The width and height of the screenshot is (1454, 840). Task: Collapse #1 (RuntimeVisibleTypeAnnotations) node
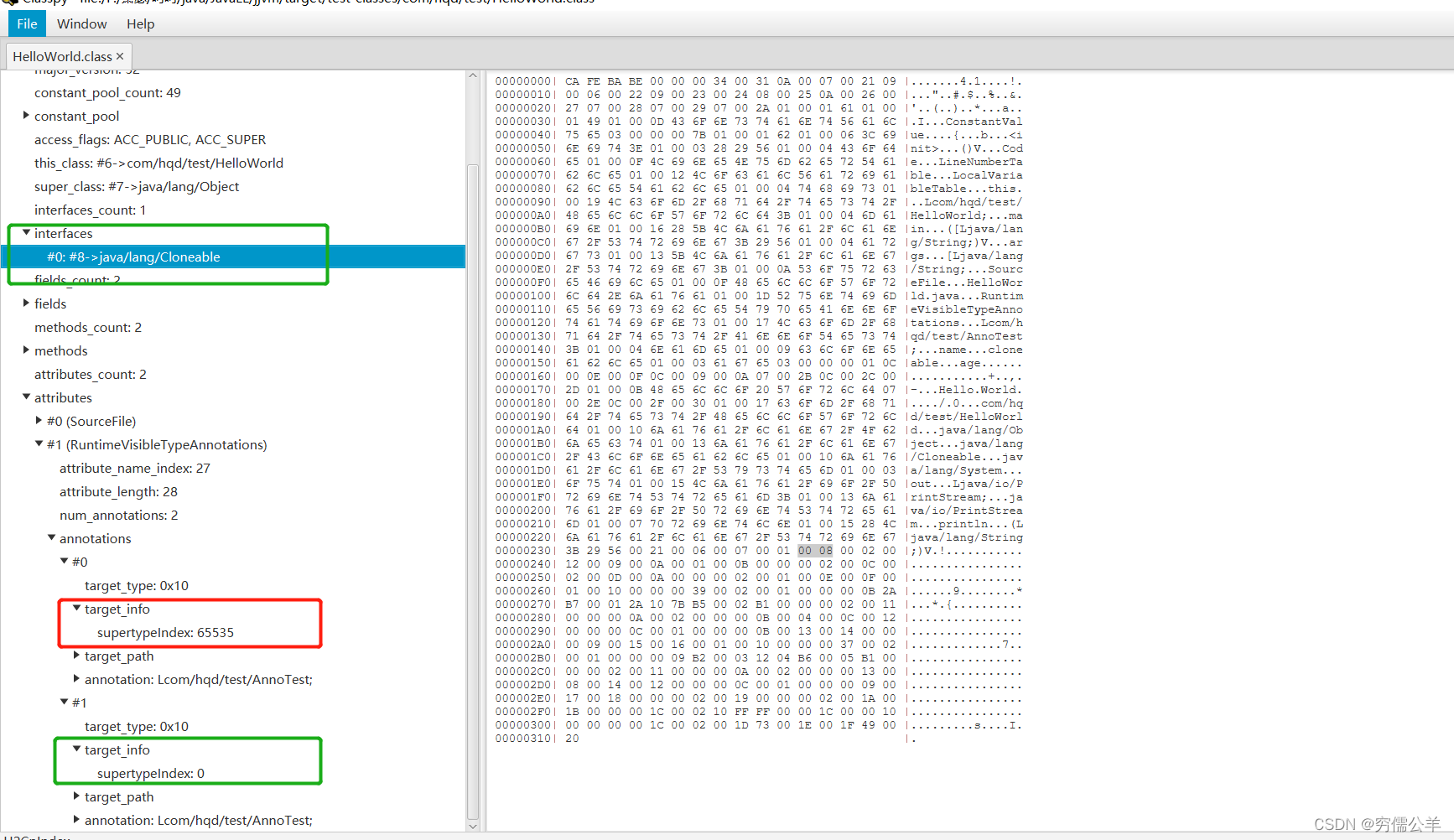click(x=39, y=444)
